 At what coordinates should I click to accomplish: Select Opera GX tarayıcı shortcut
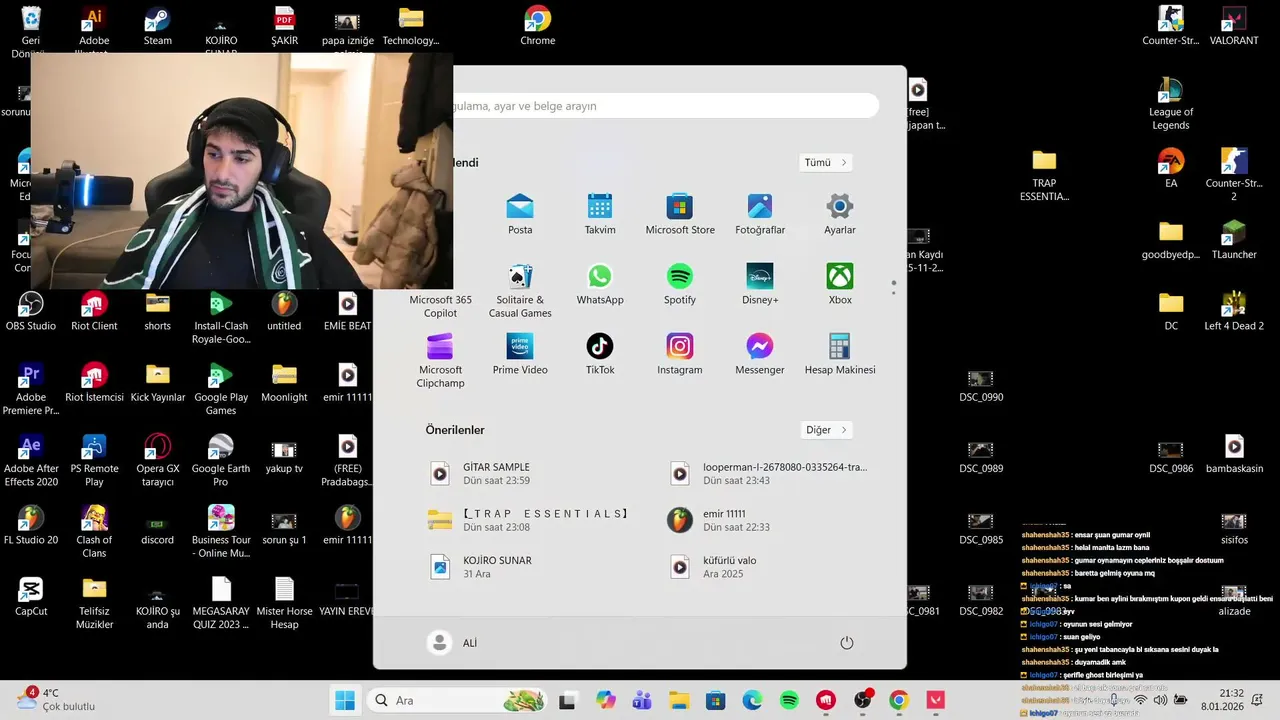click(157, 460)
